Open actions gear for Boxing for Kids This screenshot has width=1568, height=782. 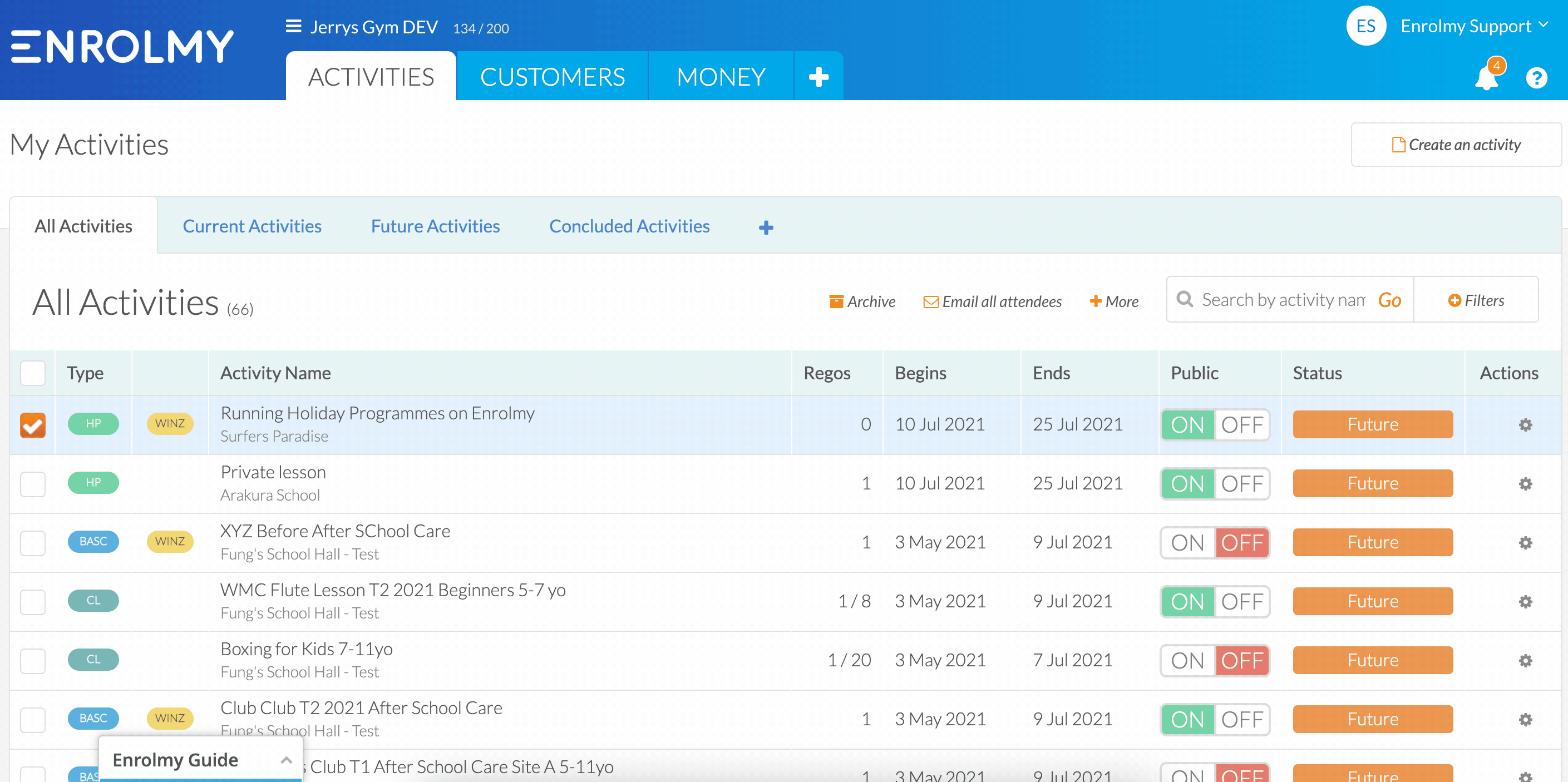point(1525,660)
